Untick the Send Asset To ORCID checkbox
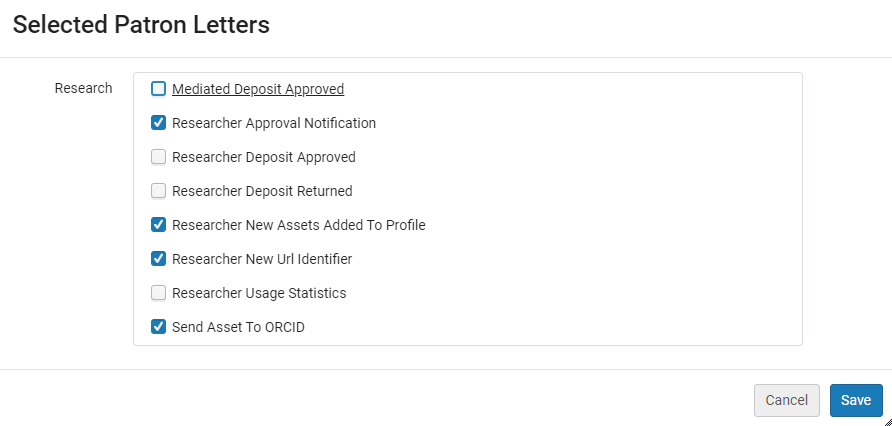 [x=159, y=326]
